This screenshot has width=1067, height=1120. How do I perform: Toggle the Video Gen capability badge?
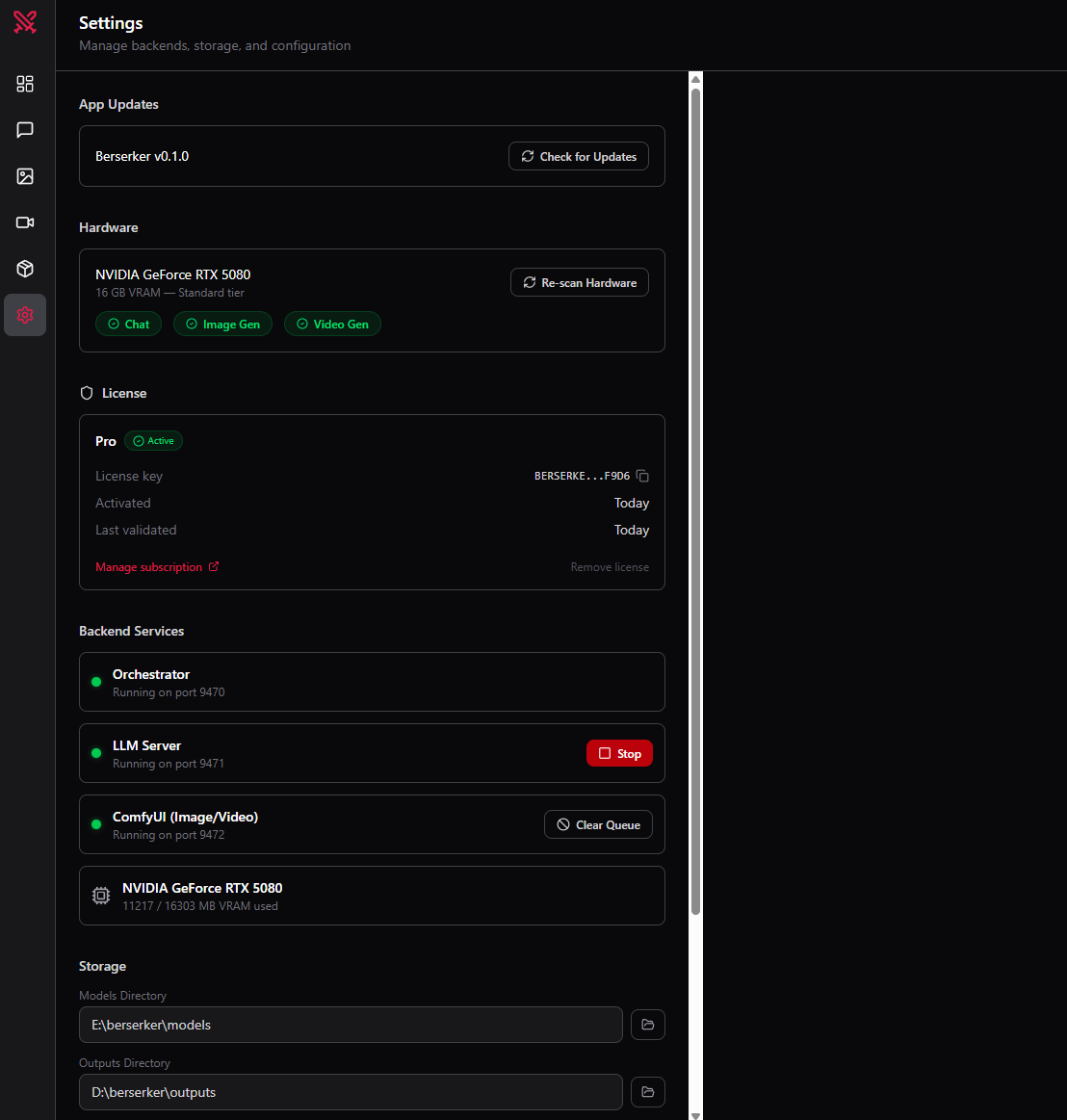(x=332, y=324)
